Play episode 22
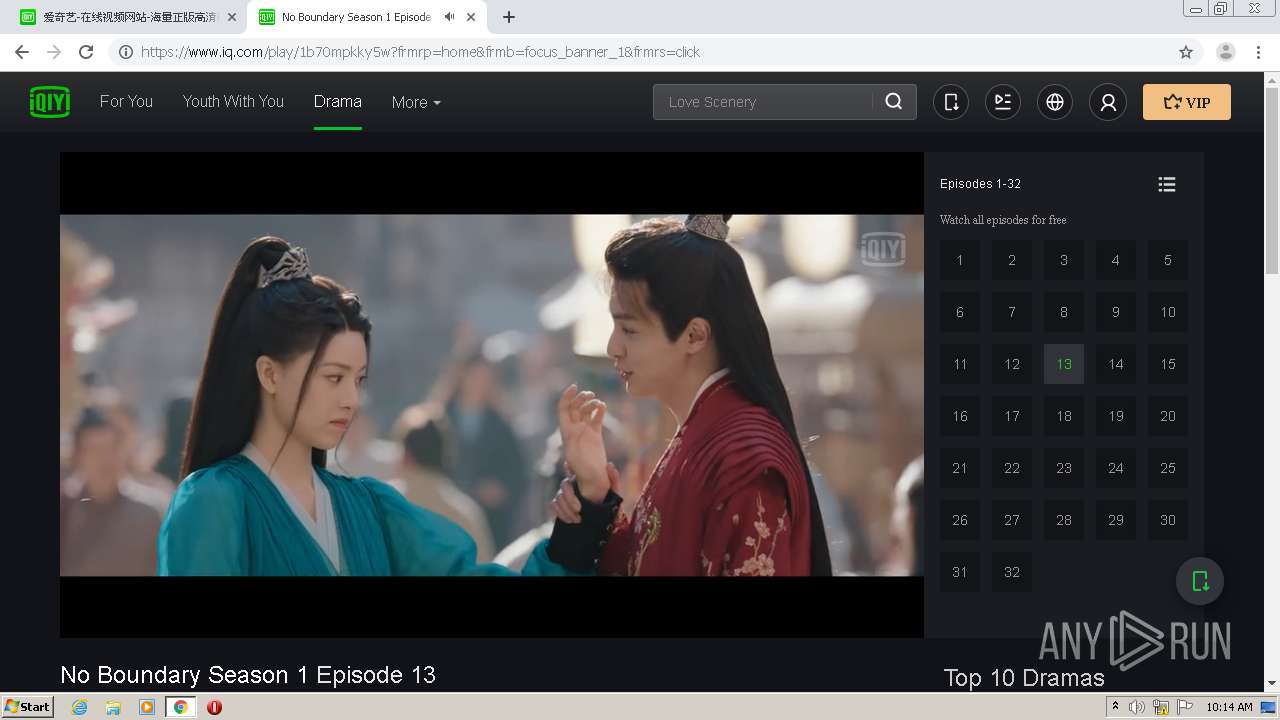Viewport: 1280px width, 720px height. tap(1012, 468)
